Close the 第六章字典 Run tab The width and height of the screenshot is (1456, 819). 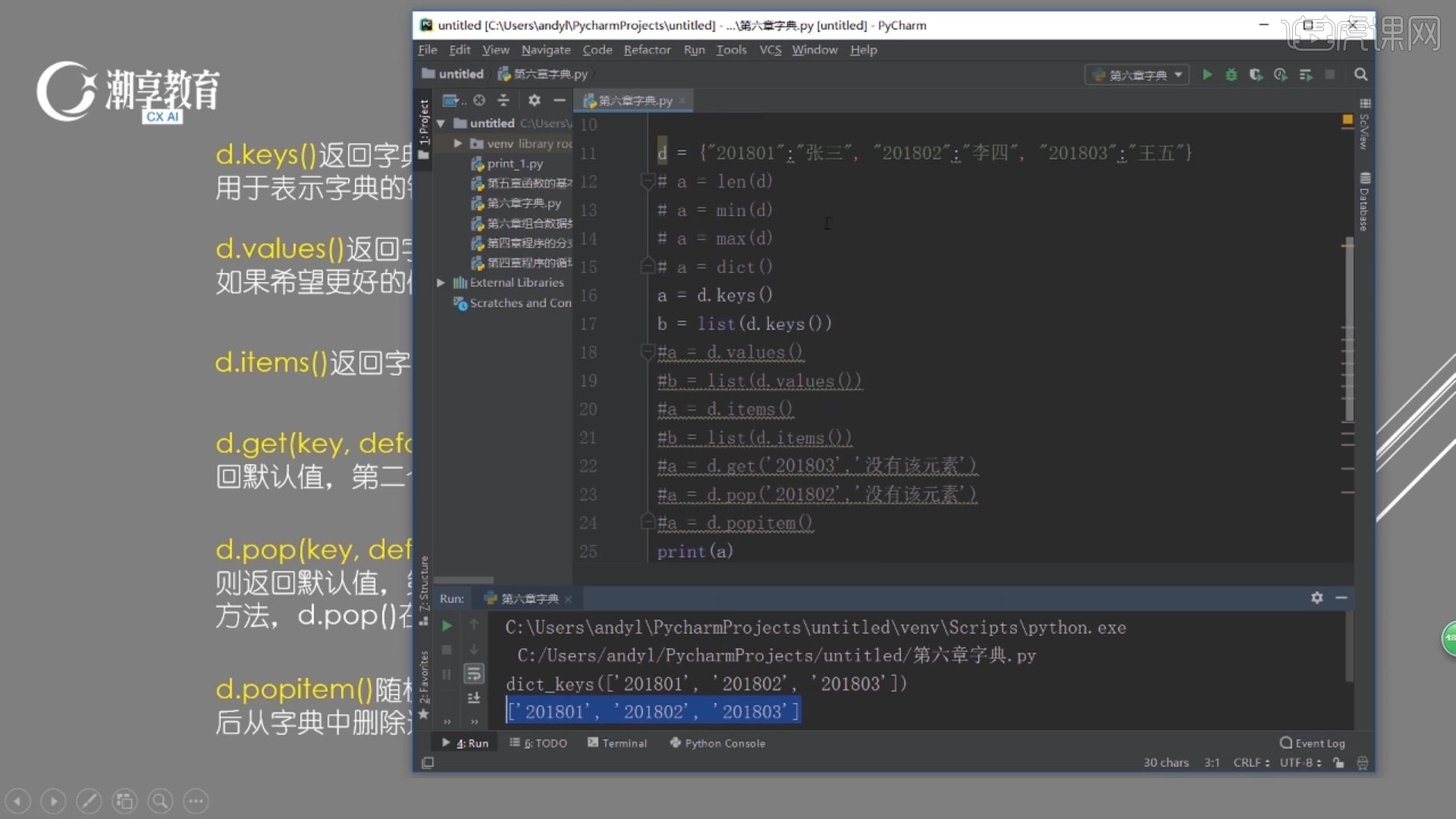pos(568,599)
